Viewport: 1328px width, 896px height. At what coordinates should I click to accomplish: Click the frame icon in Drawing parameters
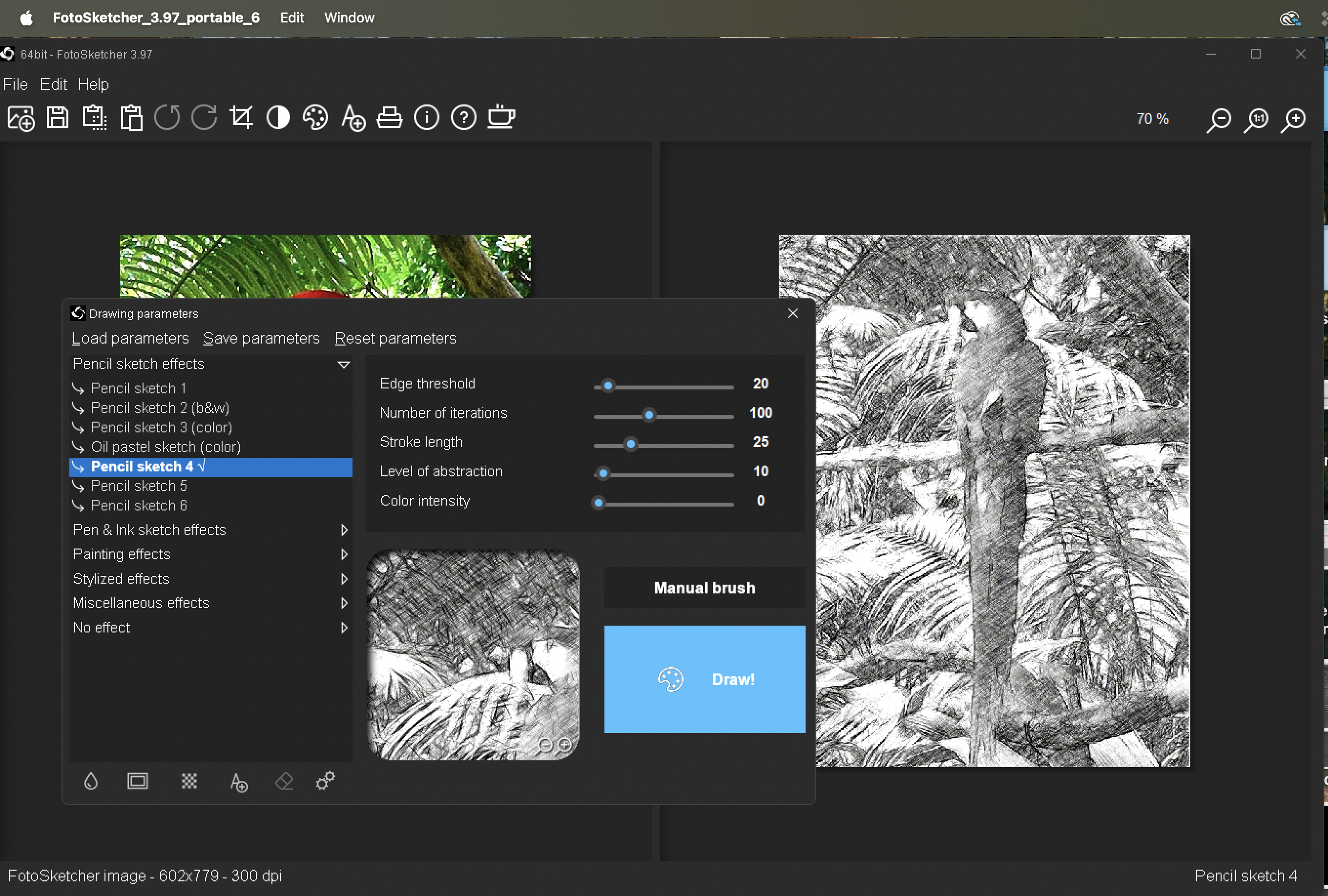tap(137, 781)
